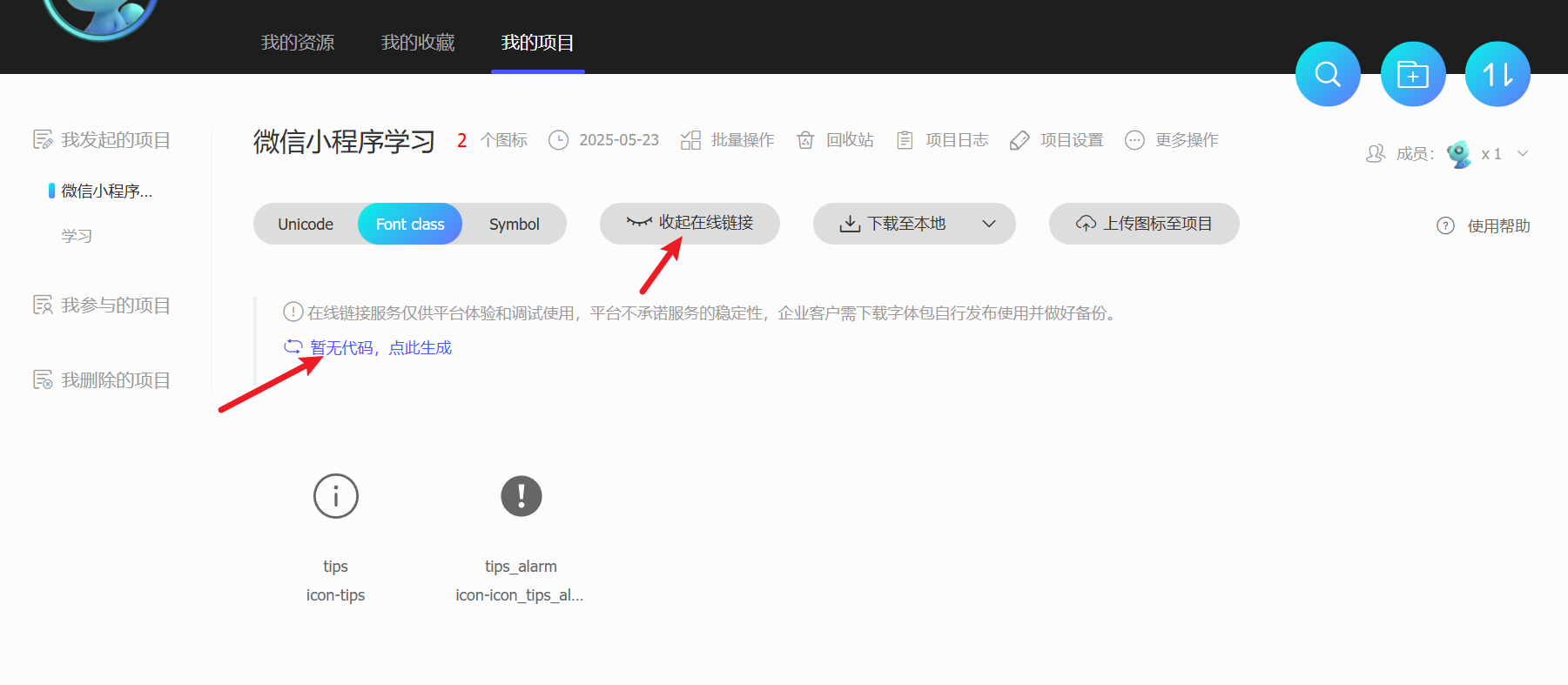Click the tips info circle icon
This screenshot has height=685, width=1568.
coord(336,496)
